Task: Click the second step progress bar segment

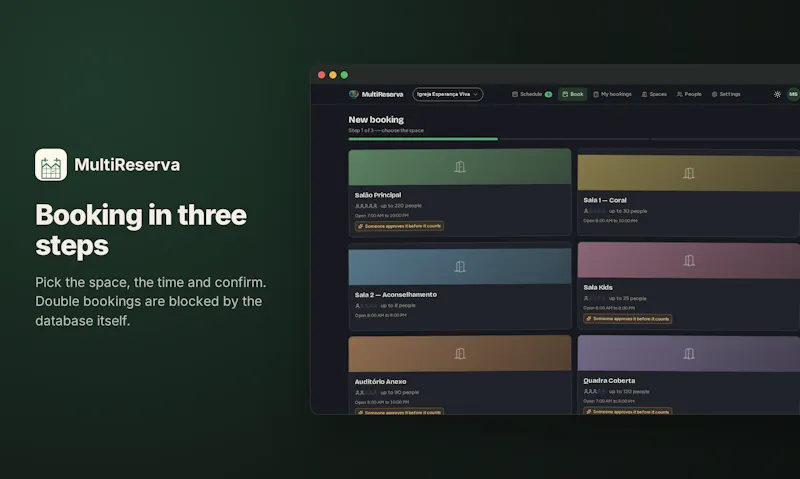Action: (574, 139)
